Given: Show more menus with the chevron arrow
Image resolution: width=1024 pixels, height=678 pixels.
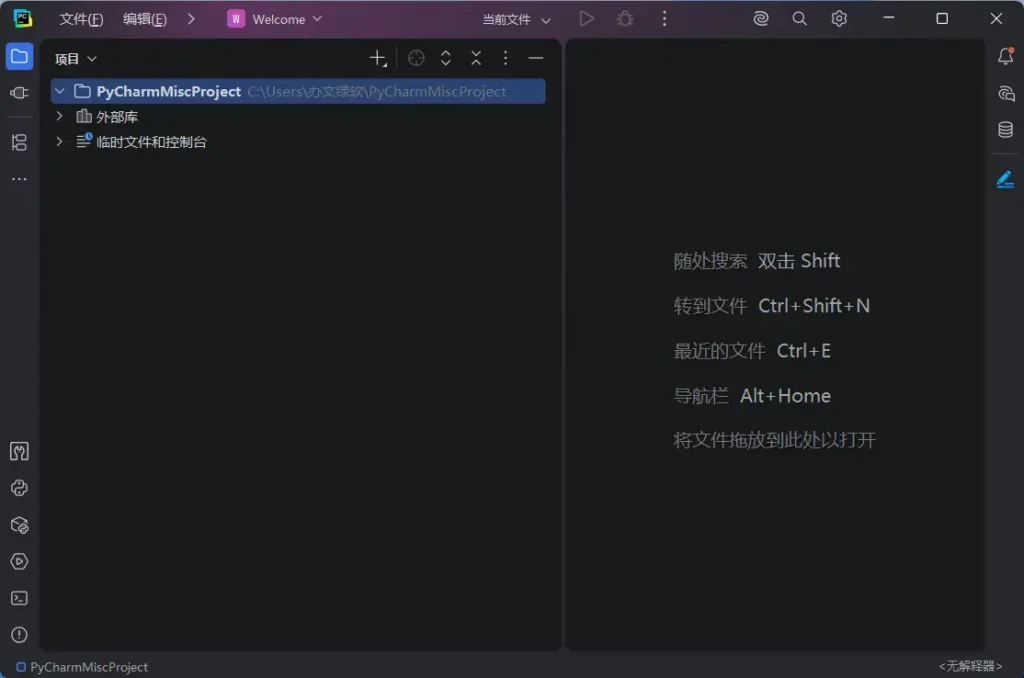Looking at the screenshot, I should click(x=191, y=19).
